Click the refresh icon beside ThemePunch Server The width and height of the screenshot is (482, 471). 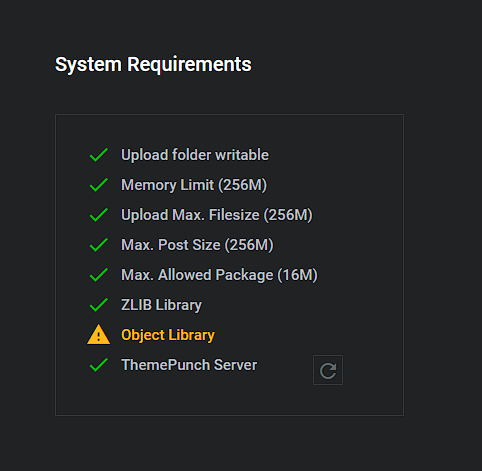click(x=328, y=370)
